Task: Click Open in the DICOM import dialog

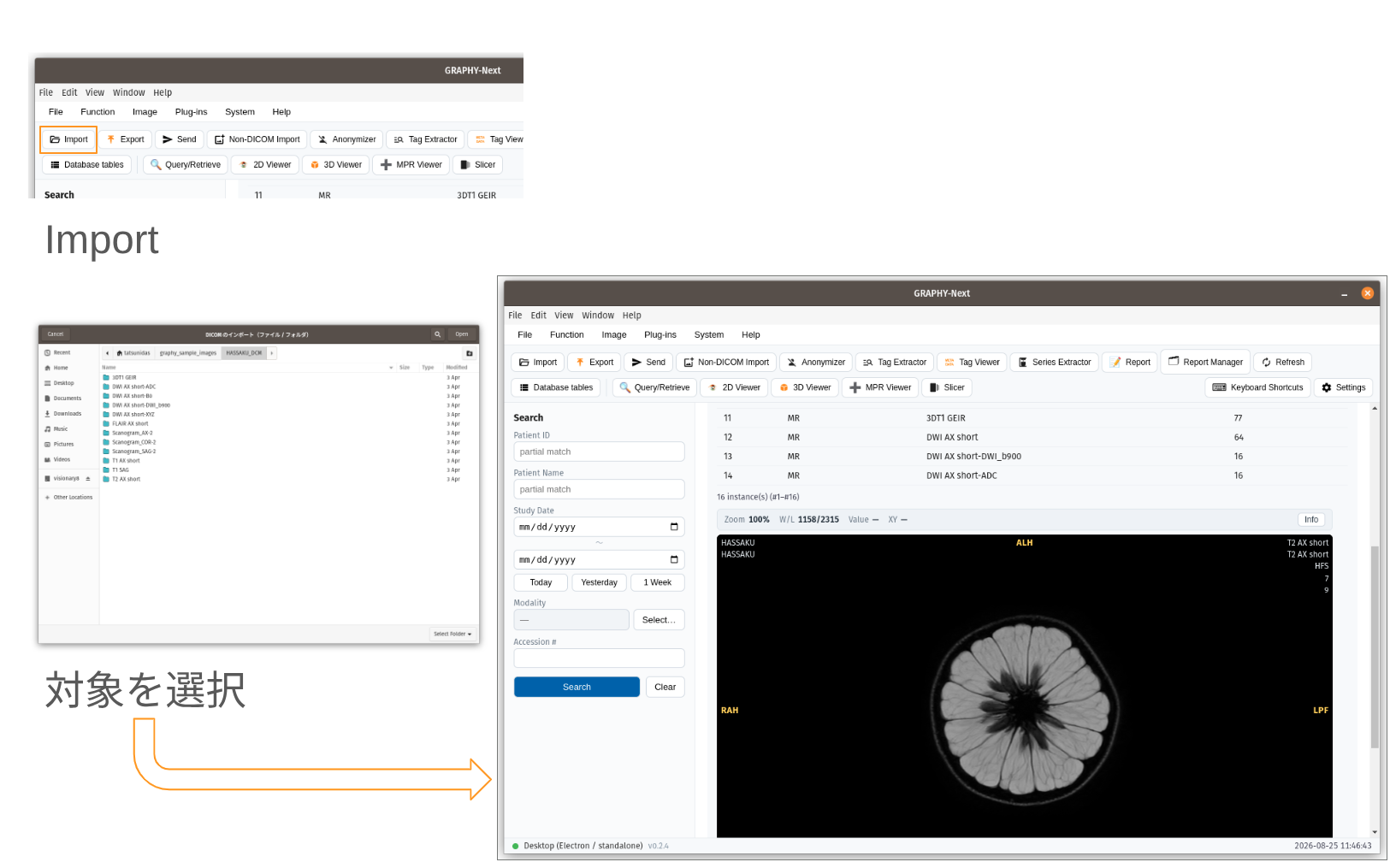Action: click(x=462, y=334)
